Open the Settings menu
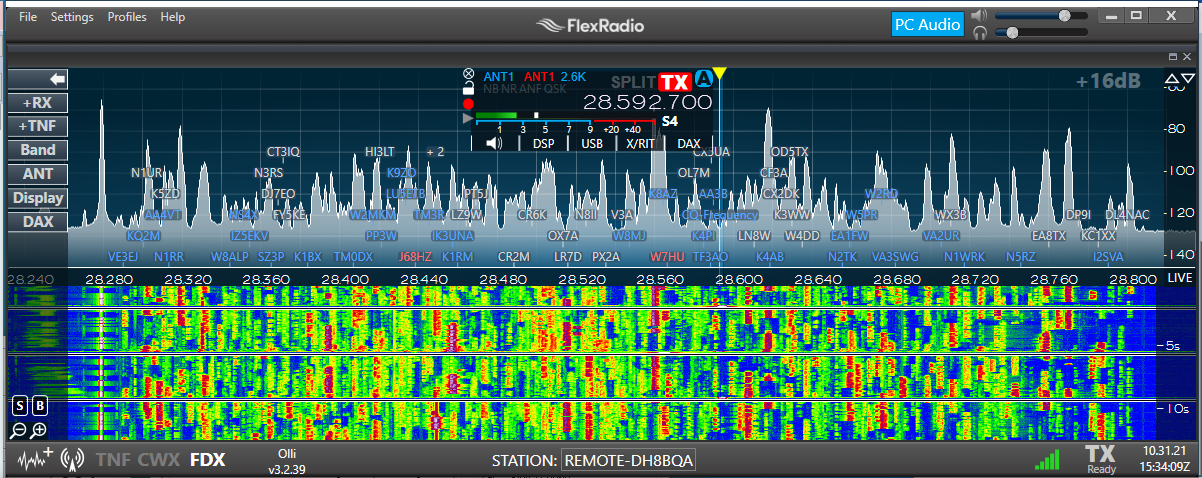 pos(72,17)
